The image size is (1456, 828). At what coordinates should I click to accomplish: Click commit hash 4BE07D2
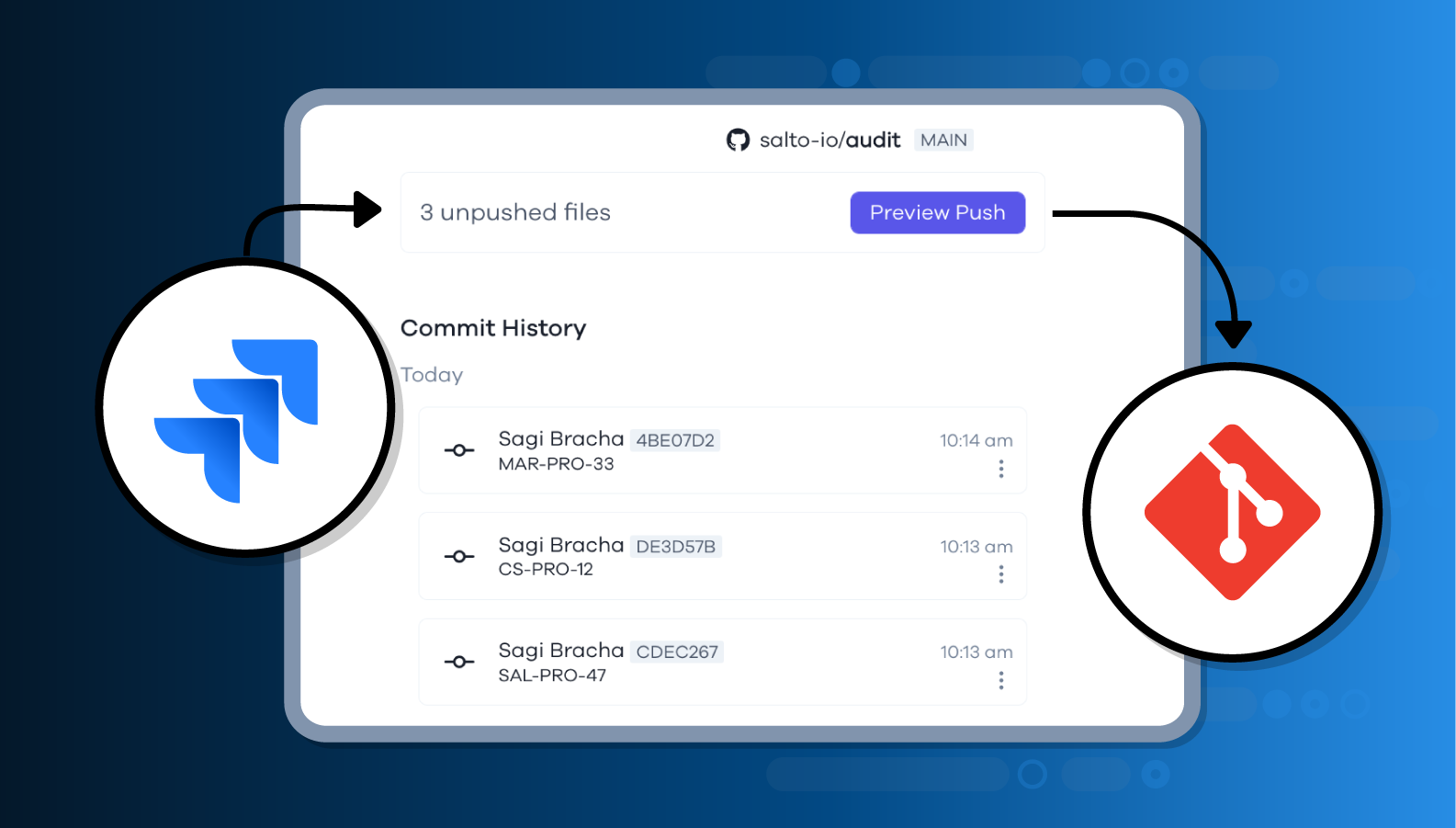675,440
